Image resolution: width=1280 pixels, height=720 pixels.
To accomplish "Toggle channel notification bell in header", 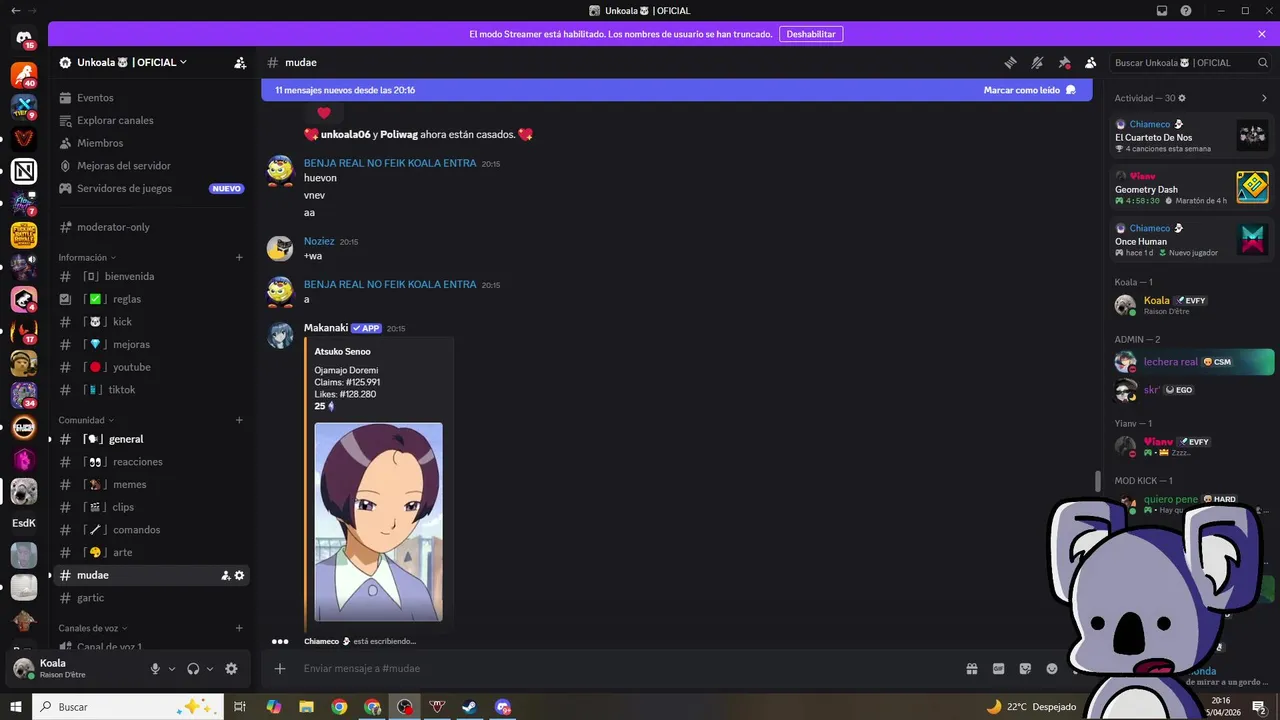I will pos(1037,62).
